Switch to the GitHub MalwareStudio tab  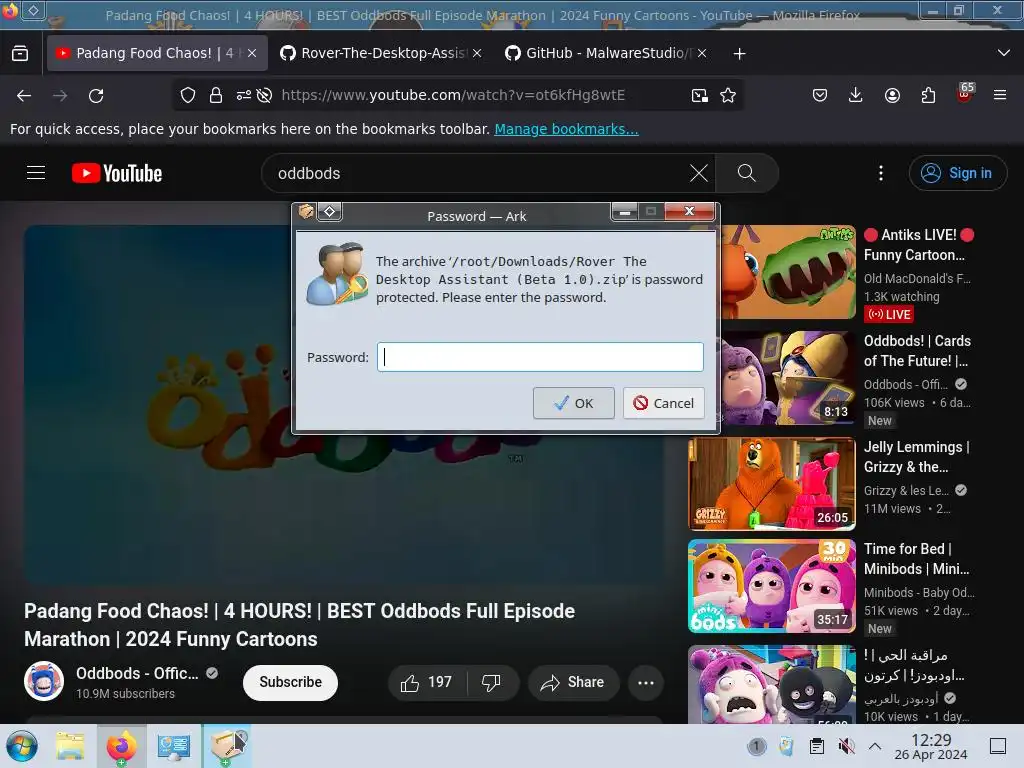click(605, 53)
